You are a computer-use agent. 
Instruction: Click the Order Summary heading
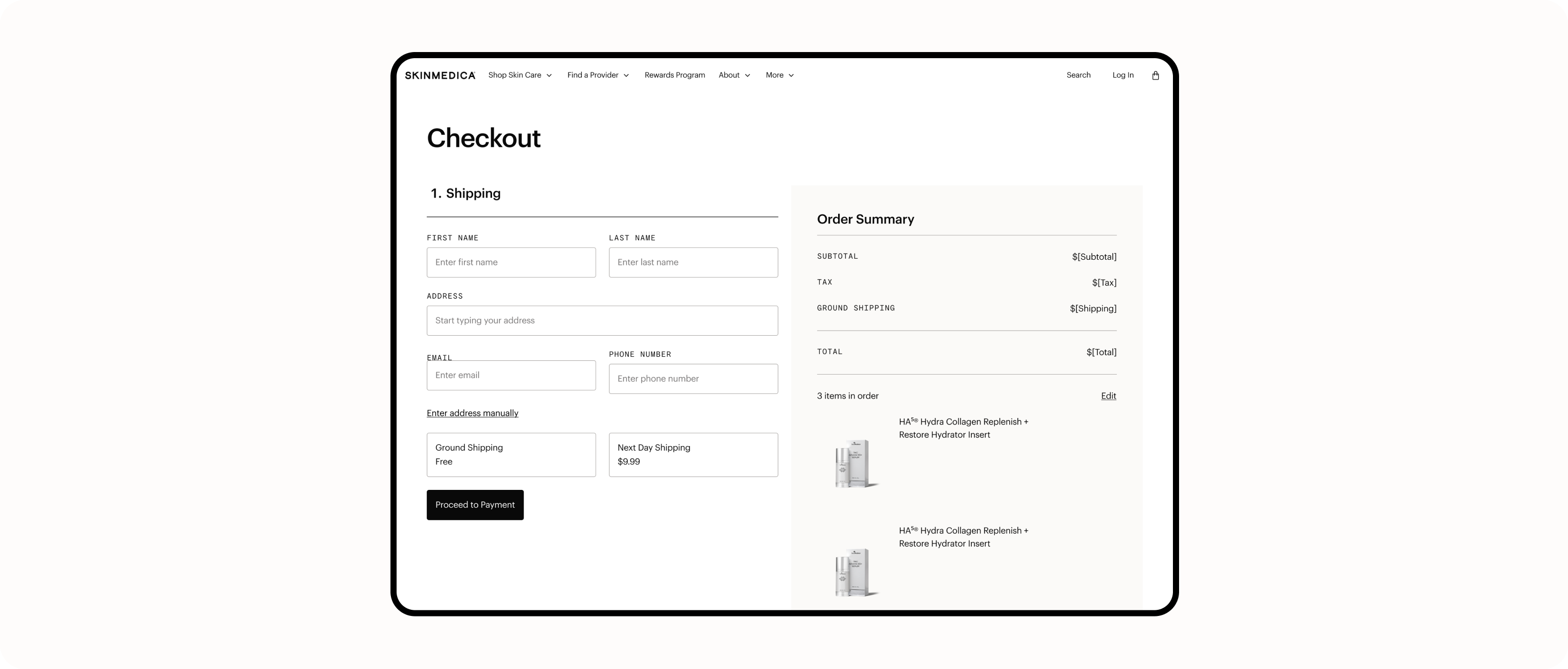click(865, 219)
